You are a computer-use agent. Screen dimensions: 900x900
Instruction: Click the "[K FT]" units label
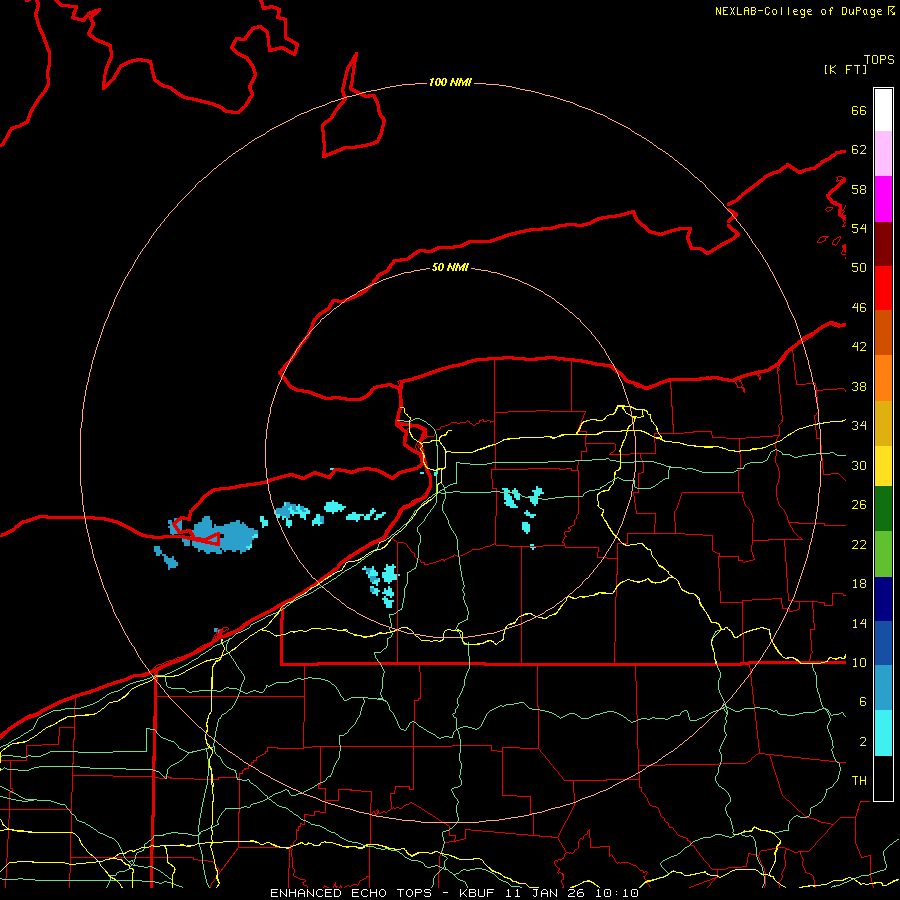click(845, 69)
